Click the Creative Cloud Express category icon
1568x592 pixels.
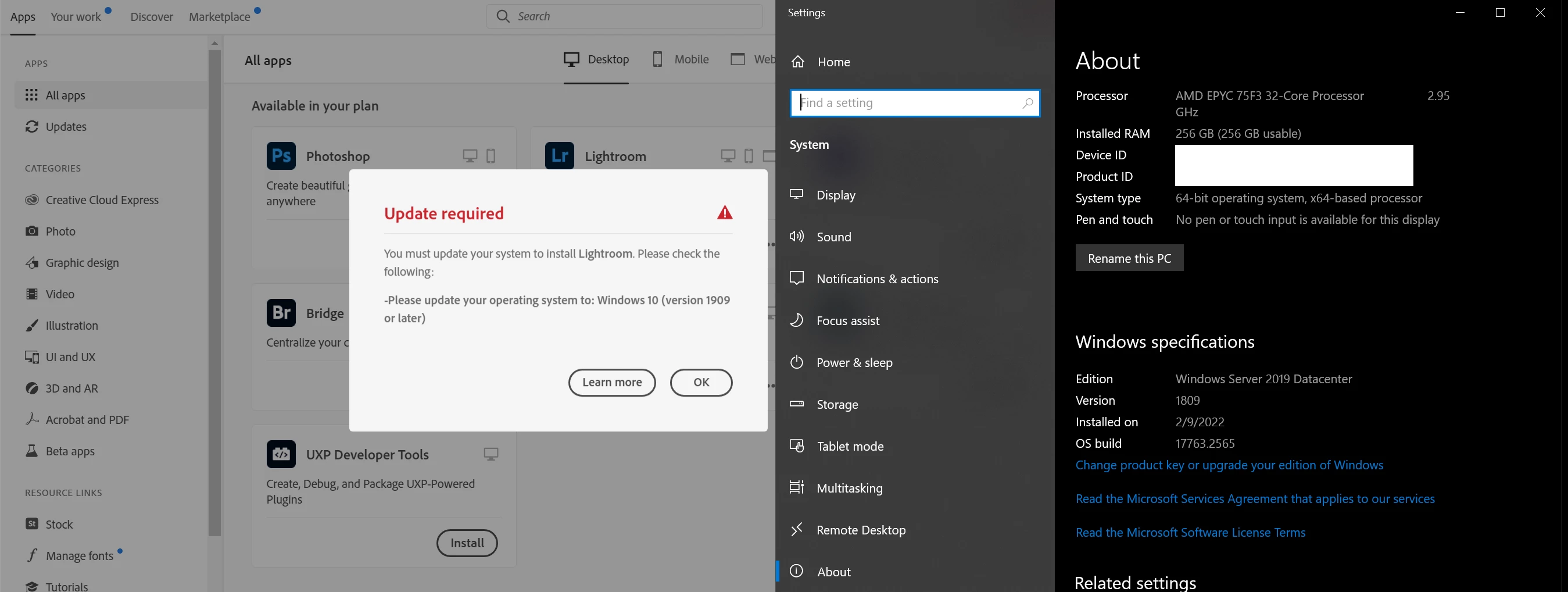pyautogui.click(x=31, y=200)
